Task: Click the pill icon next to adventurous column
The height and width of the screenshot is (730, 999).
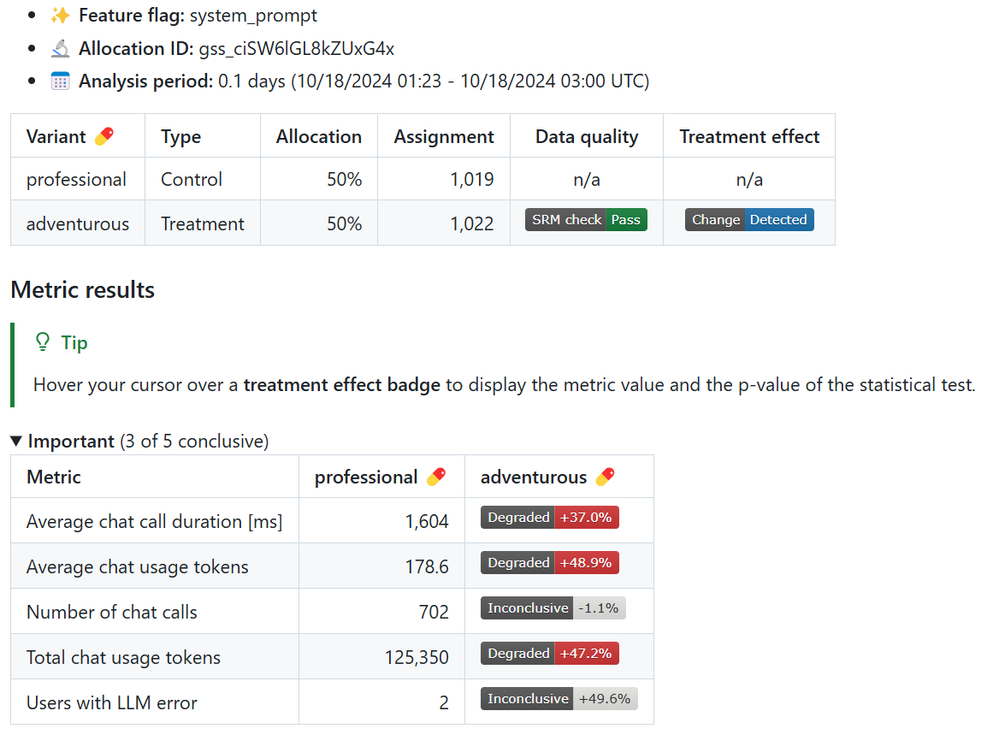Action: click(x=605, y=477)
